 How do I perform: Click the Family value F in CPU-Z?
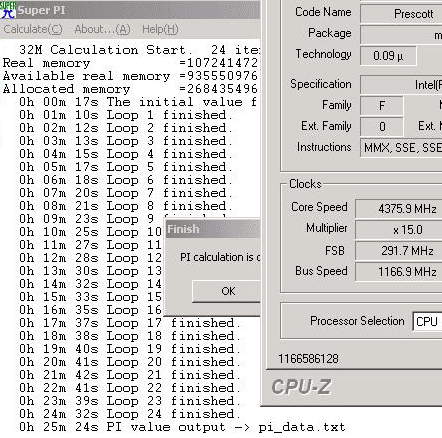tap(382, 106)
